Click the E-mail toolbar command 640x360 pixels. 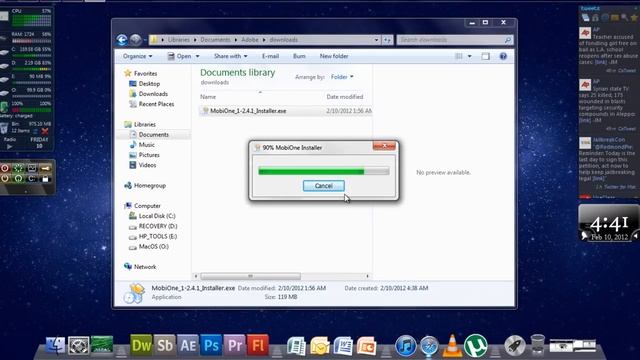point(270,56)
